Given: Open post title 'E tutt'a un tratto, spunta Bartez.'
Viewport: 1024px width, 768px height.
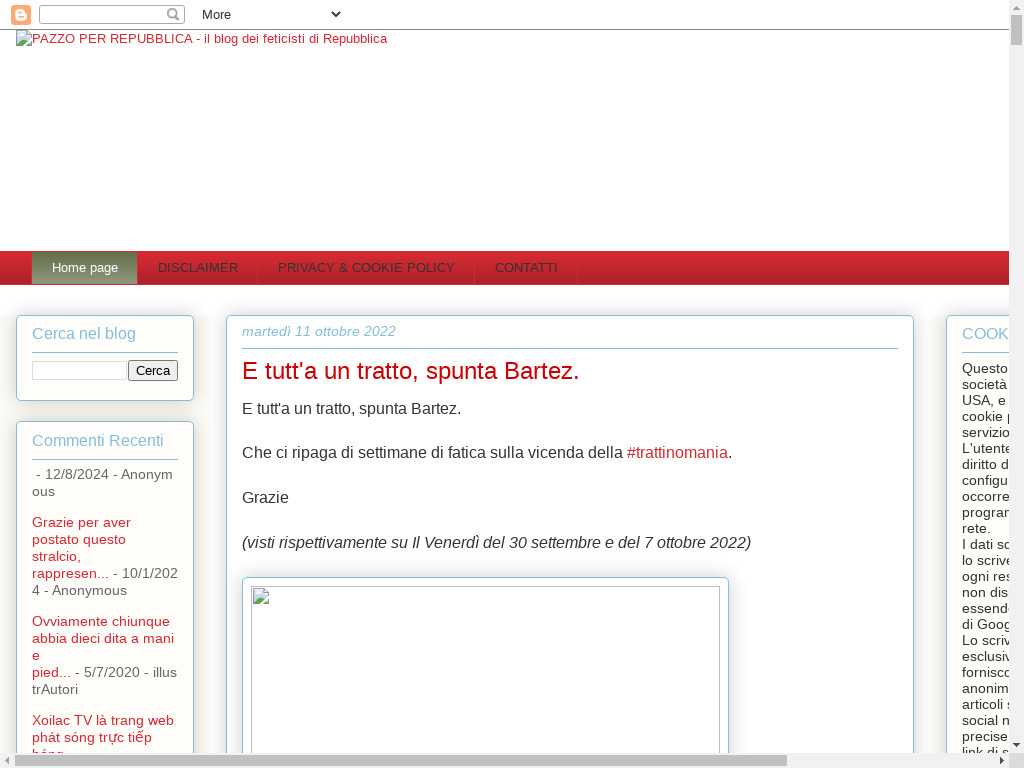Looking at the screenshot, I should point(410,371).
